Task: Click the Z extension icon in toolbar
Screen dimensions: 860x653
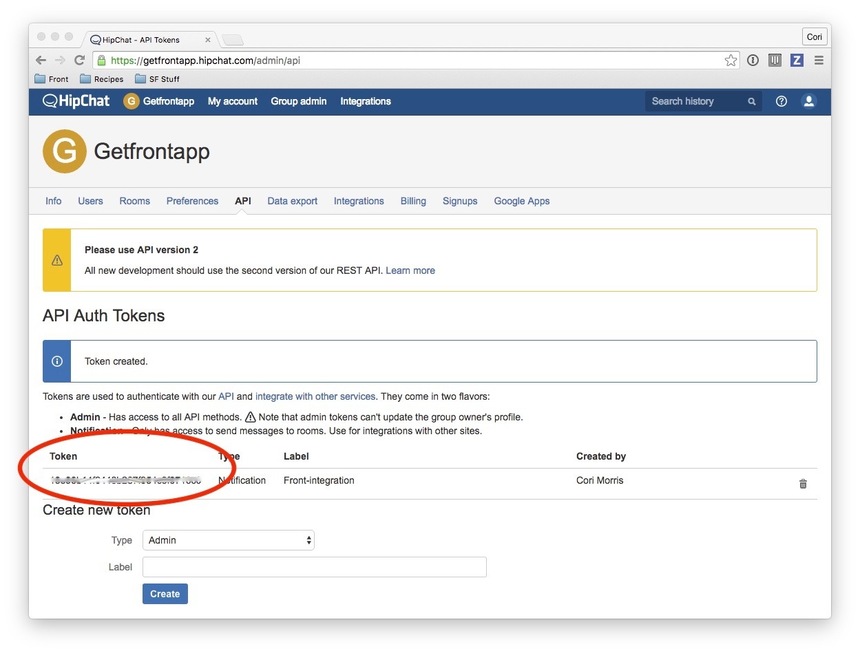Action: pyautogui.click(x=797, y=60)
